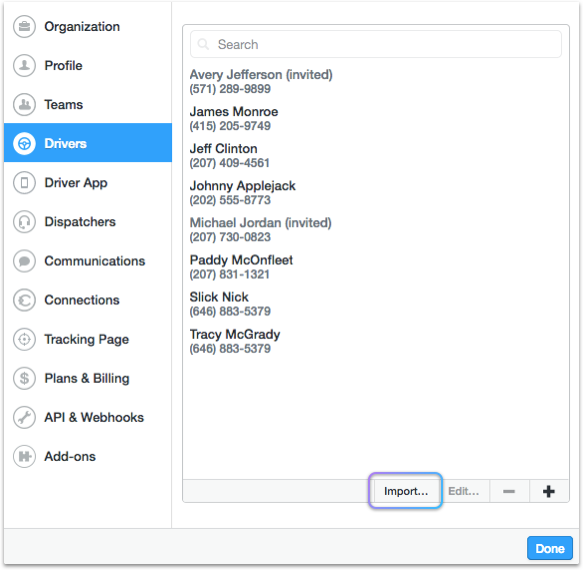Click the plus icon to add driver
583x570 pixels.
point(549,491)
